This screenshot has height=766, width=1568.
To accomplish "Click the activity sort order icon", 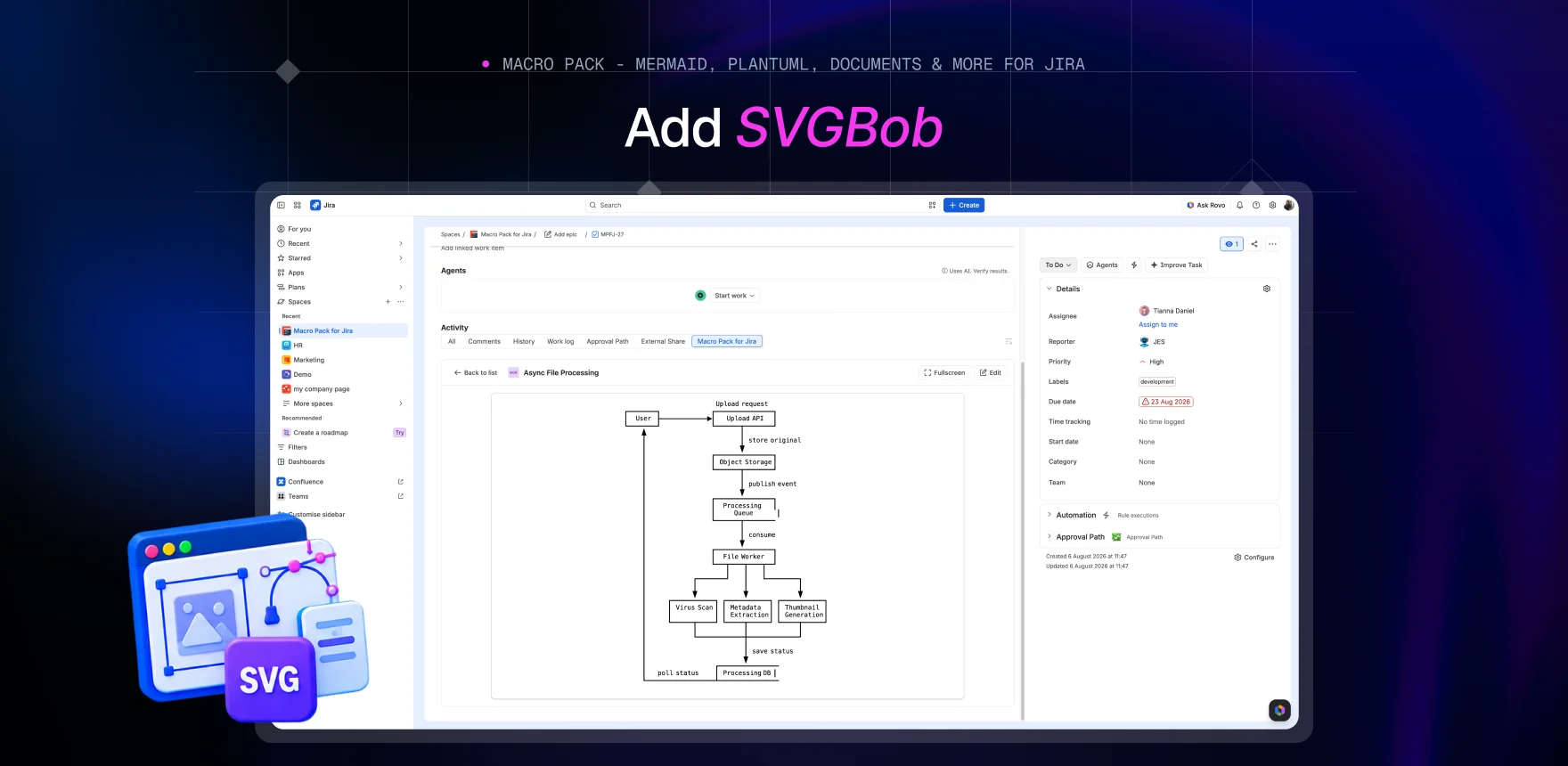I will tap(1009, 341).
